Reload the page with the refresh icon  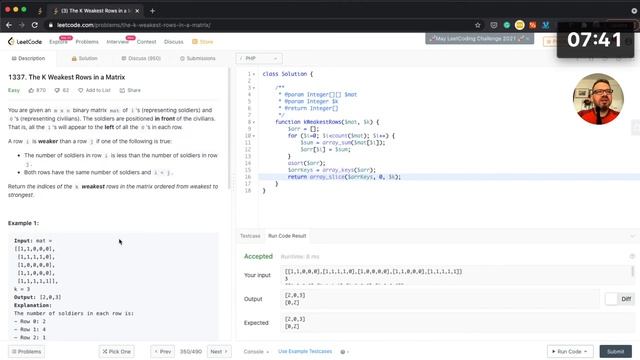click(x=35, y=25)
